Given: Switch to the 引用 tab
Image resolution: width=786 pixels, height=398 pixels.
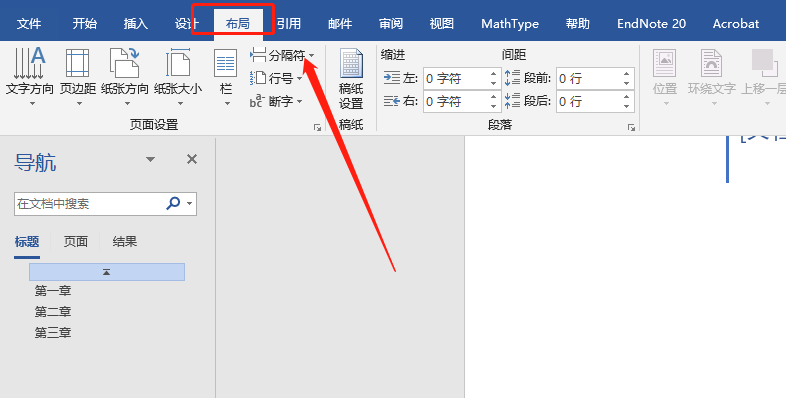Looking at the screenshot, I should (289, 24).
